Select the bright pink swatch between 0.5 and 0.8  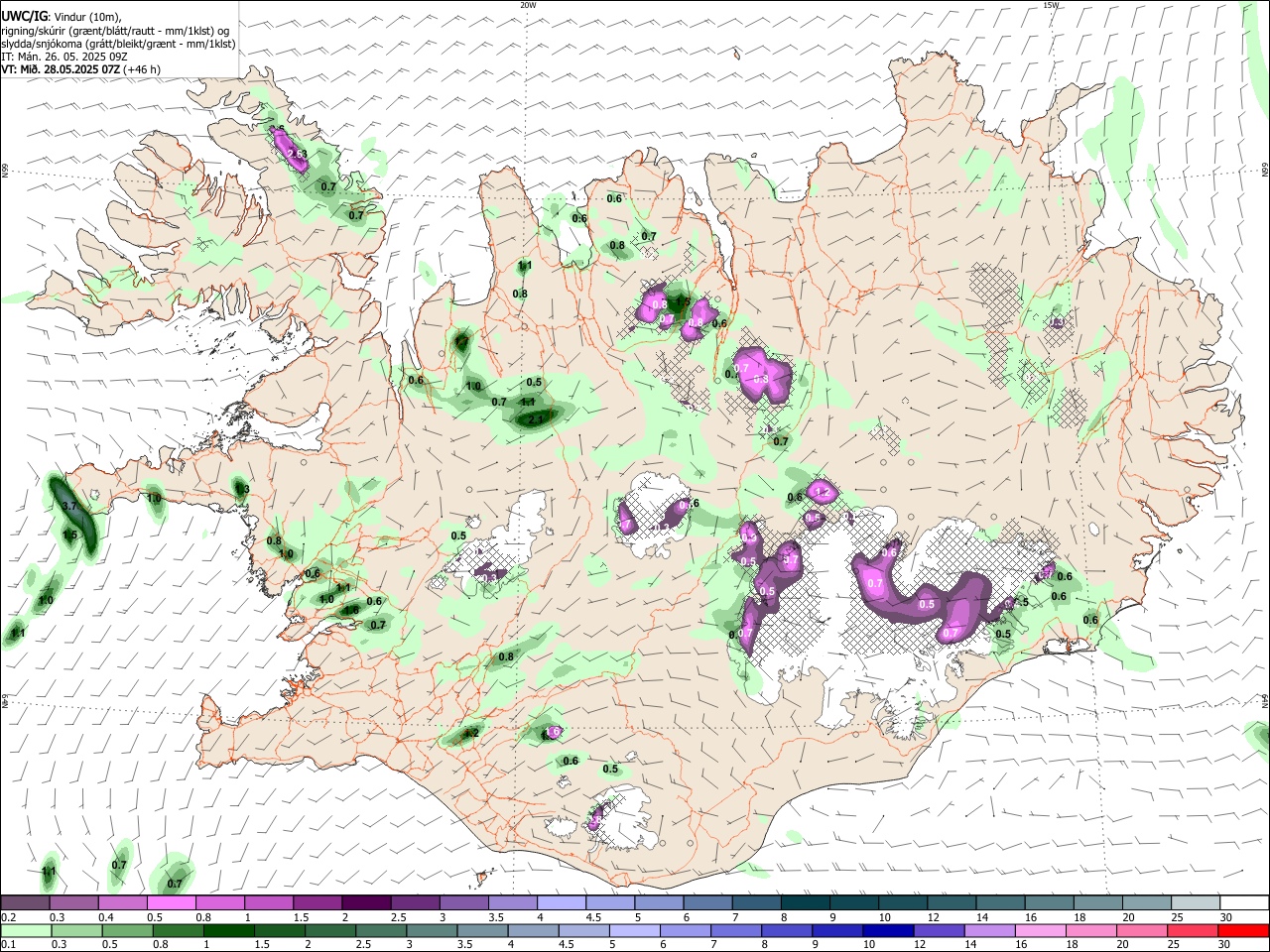pos(171,902)
